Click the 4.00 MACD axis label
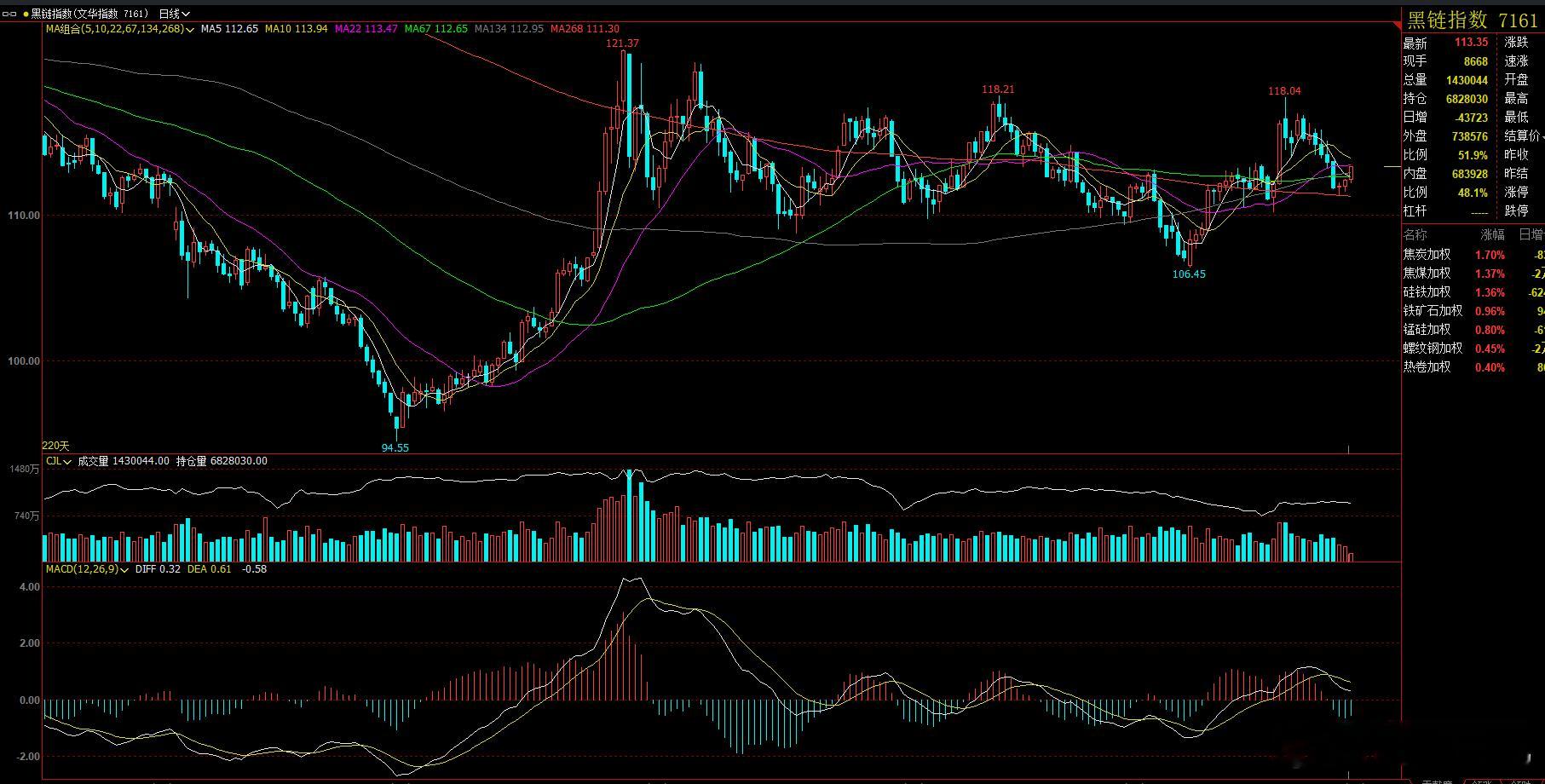 pos(30,587)
